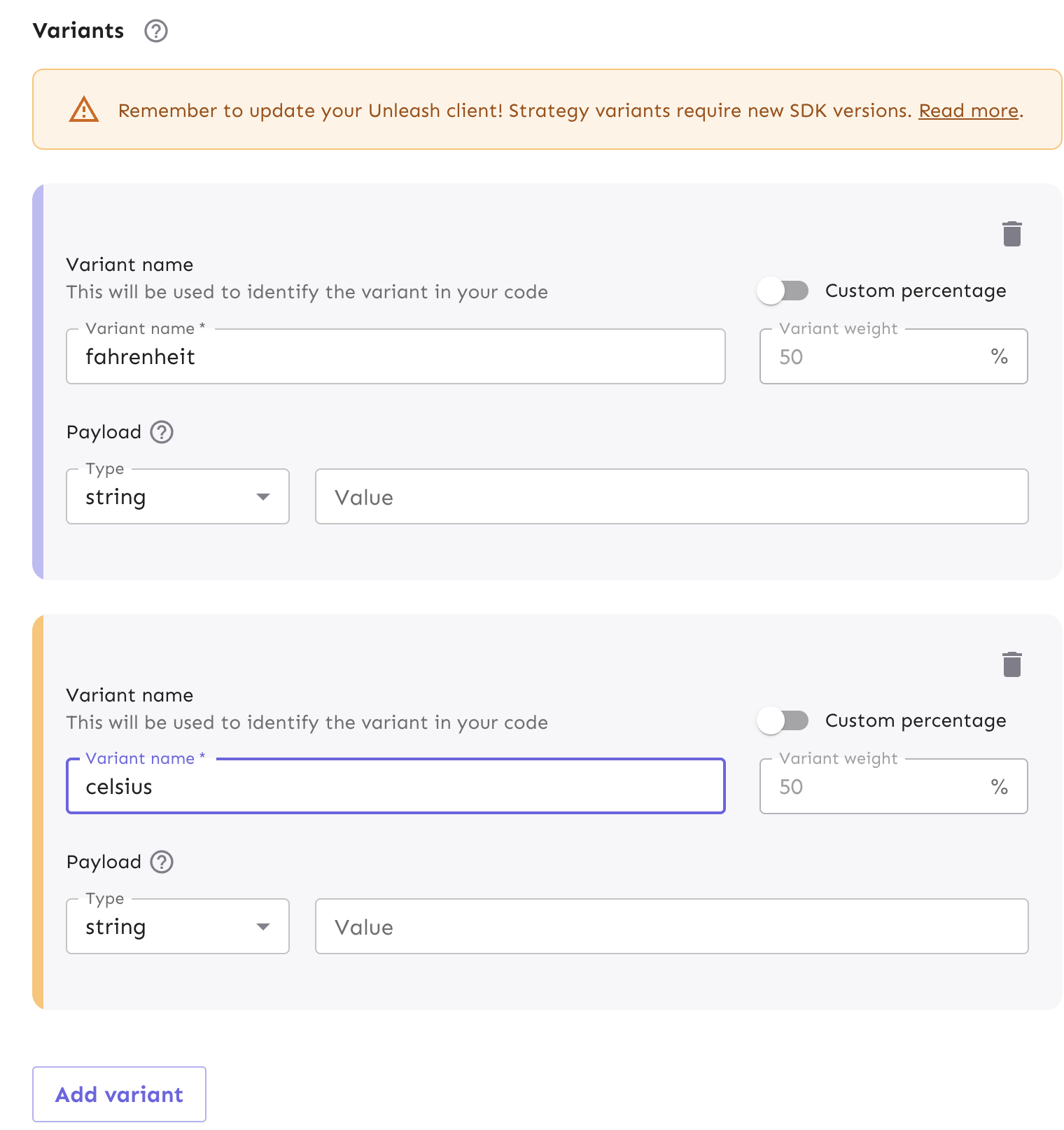Enable Custom percentage for the celsius variant
This screenshot has height=1130, width=1064.
[x=783, y=720]
